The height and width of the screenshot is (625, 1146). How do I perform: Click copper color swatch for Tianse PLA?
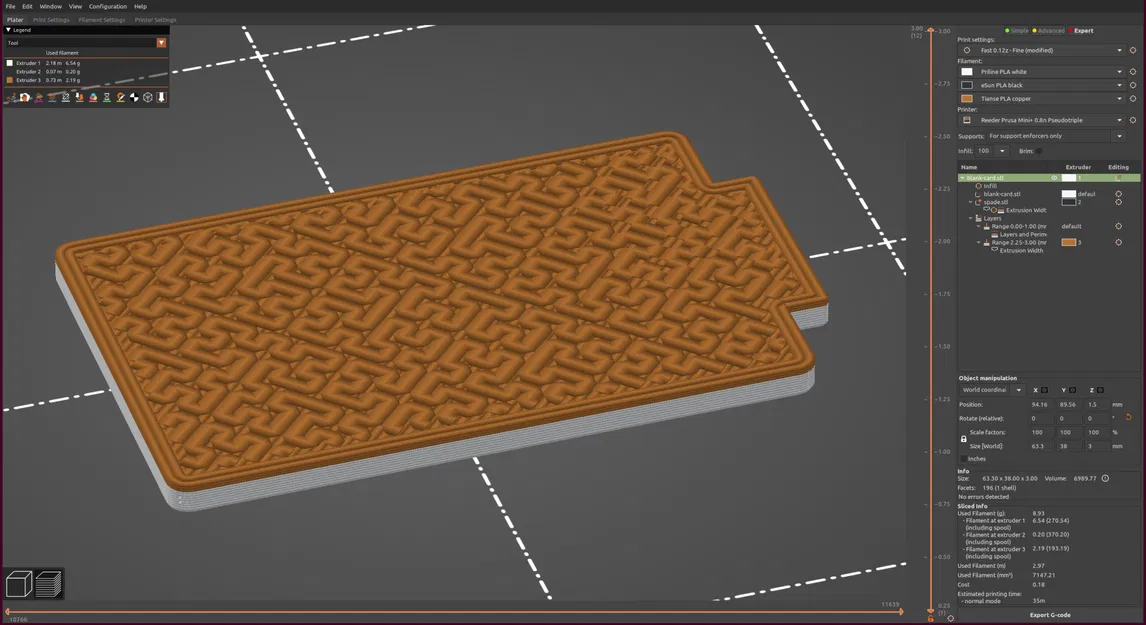tap(966, 98)
